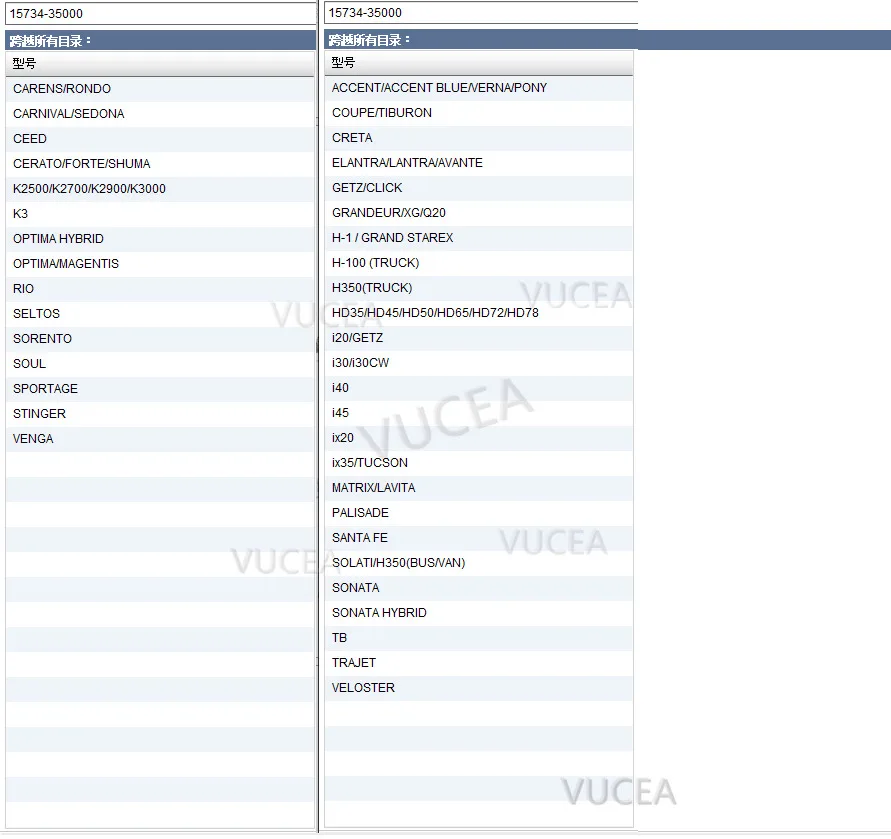Select i20/GETZ row

pyautogui.click(x=479, y=338)
